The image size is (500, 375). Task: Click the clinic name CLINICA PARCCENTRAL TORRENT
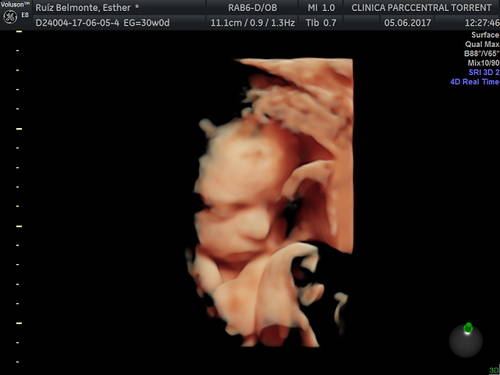421,8
